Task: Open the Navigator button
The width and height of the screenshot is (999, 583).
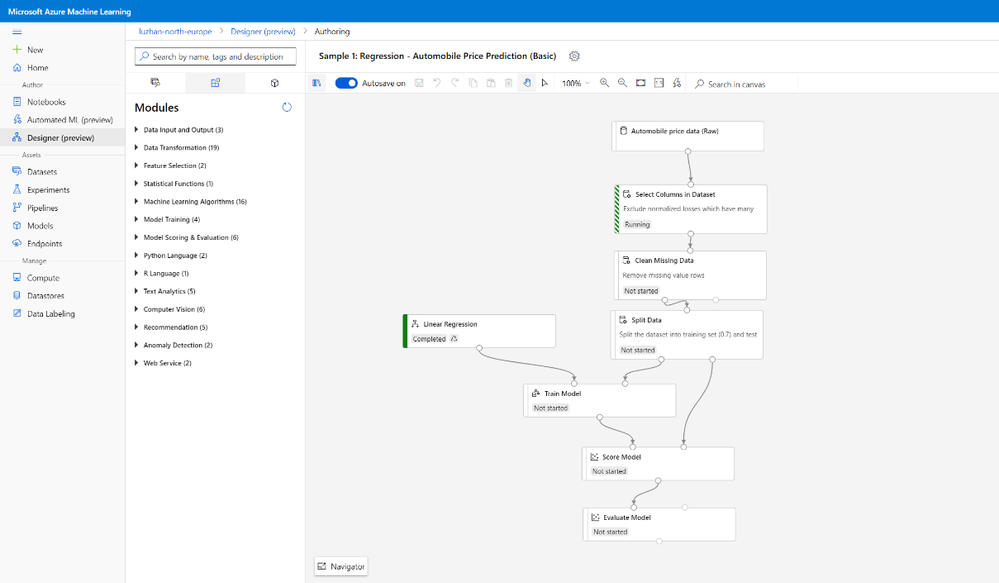Action: [x=341, y=566]
